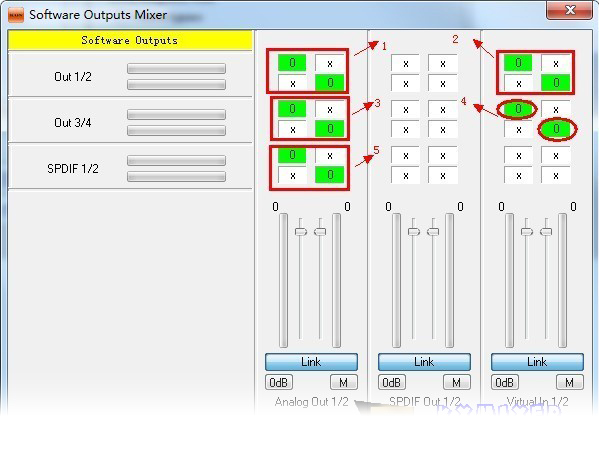Viewport: 599px width, 451px height.
Task: Click the orange app icon in title bar
Action: (x=16, y=15)
